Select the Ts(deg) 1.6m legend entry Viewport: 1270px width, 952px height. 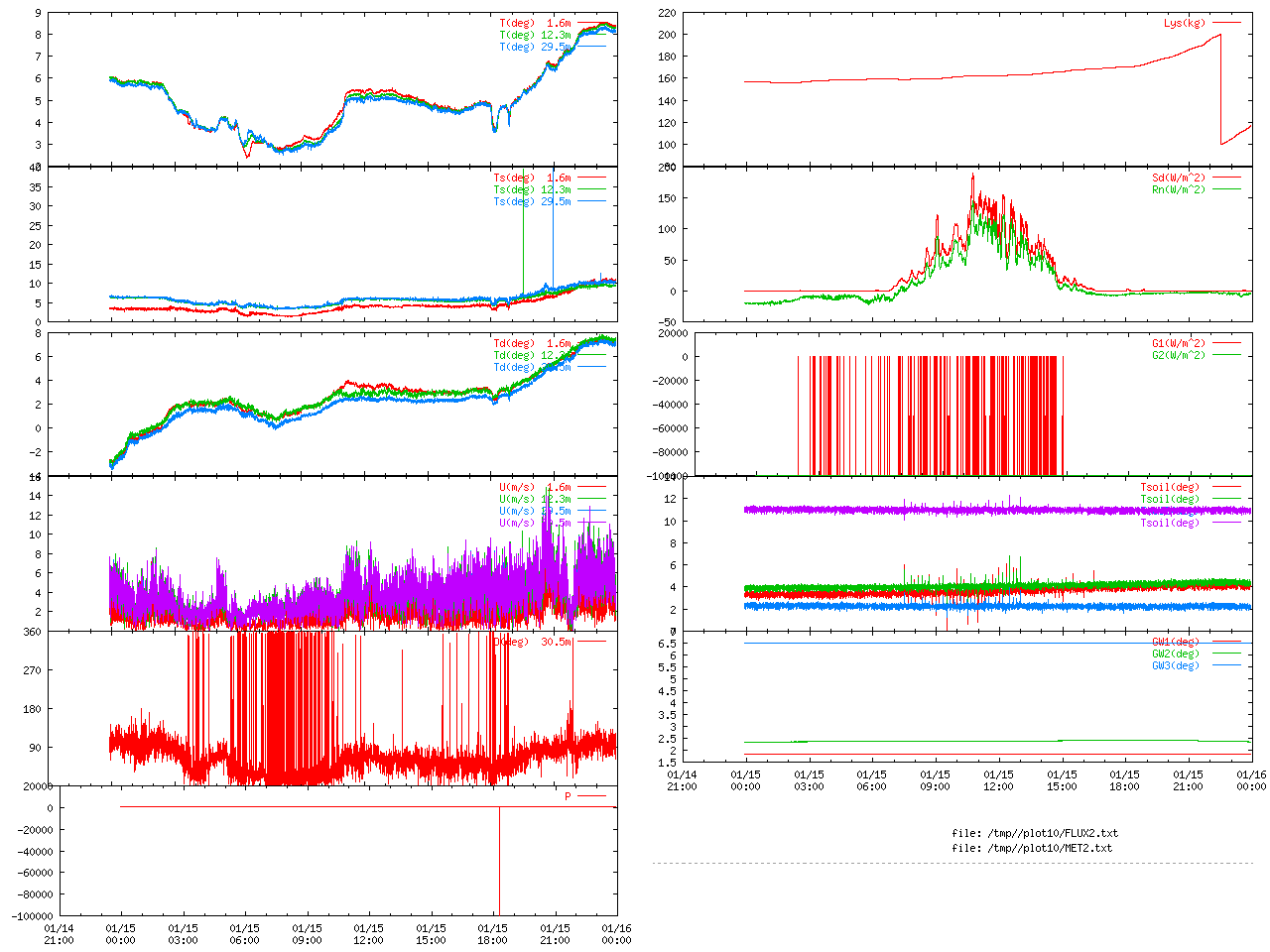[532, 178]
